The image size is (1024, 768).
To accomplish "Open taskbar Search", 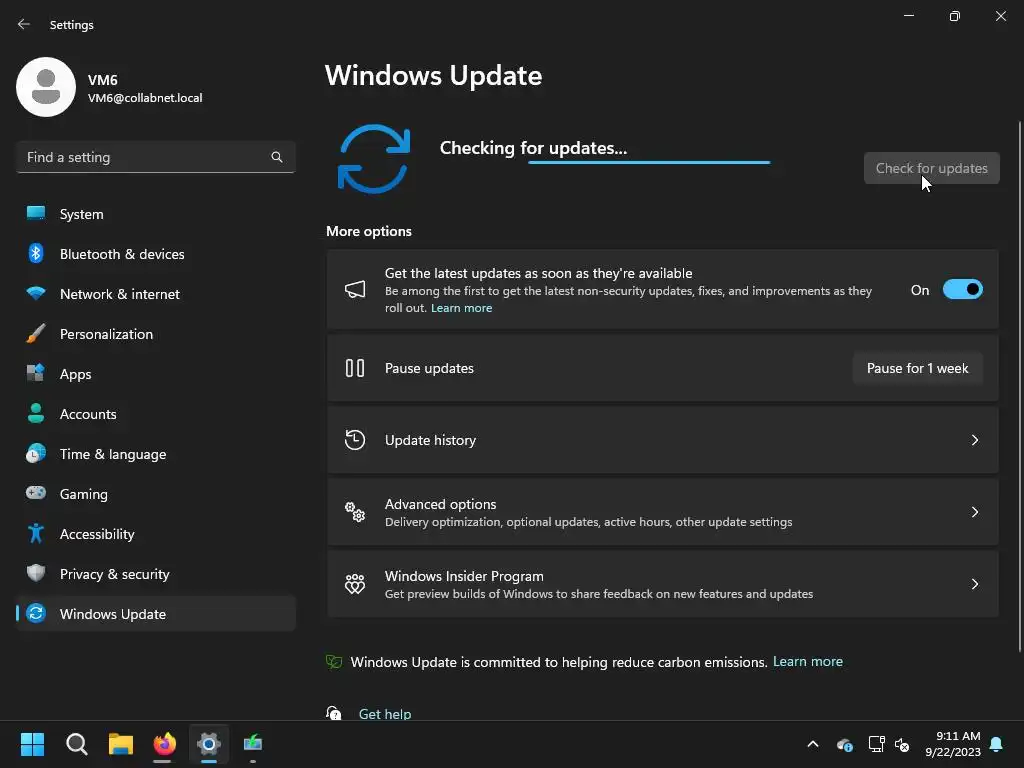I will point(76,744).
